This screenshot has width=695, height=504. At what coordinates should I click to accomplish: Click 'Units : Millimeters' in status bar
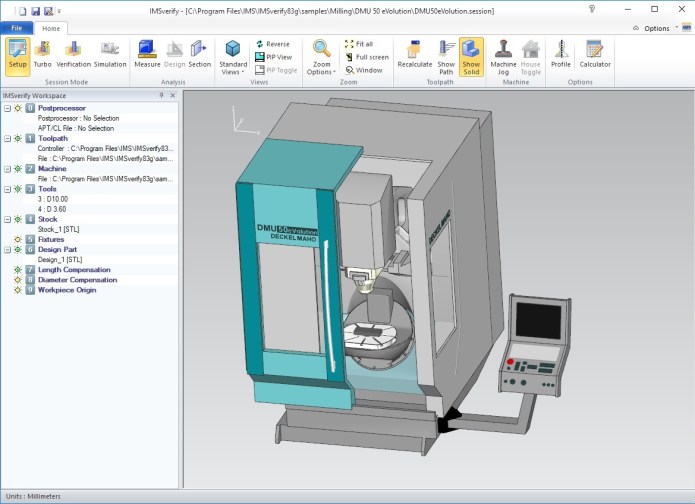[33, 496]
